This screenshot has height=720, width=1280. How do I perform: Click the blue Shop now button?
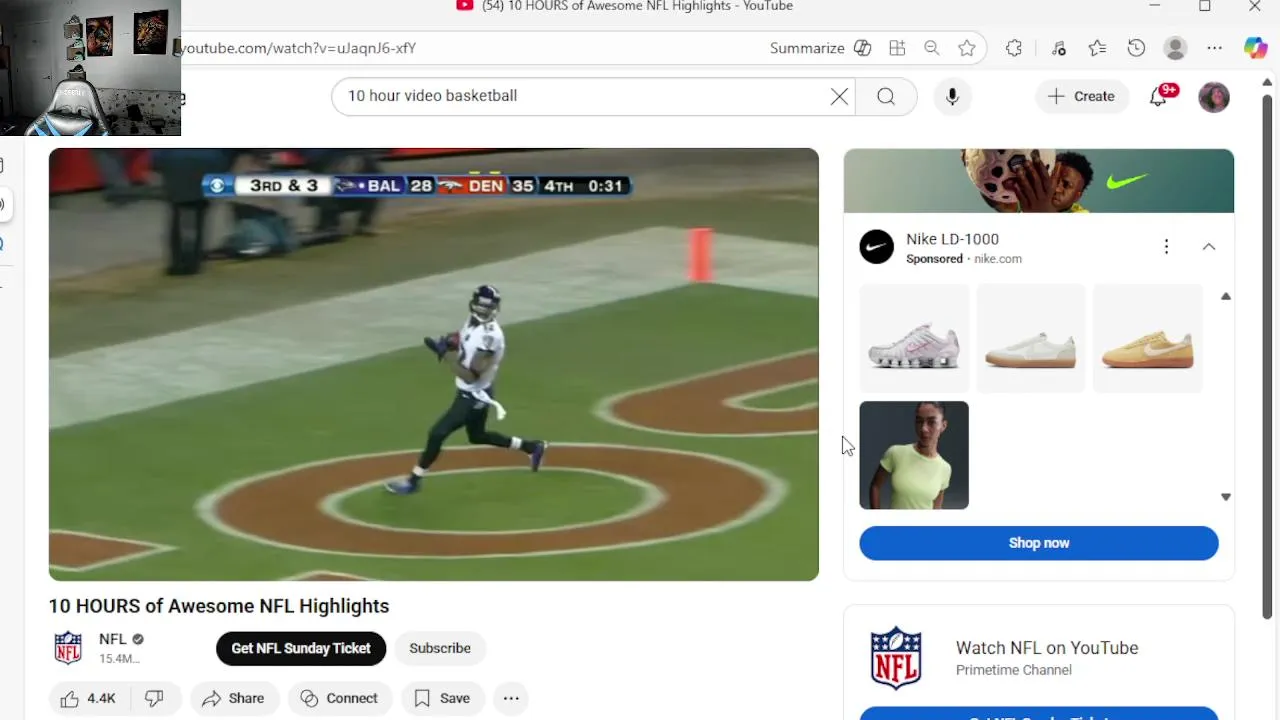click(x=1039, y=543)
